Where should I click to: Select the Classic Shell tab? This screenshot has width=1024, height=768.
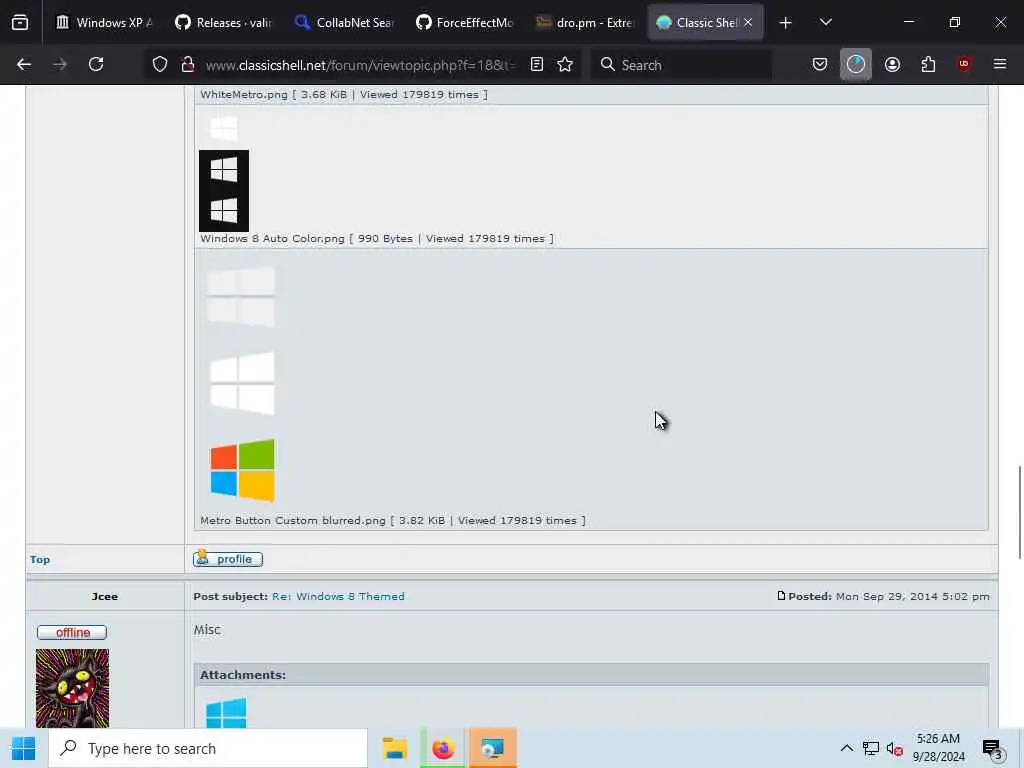(x=697, y=23)
